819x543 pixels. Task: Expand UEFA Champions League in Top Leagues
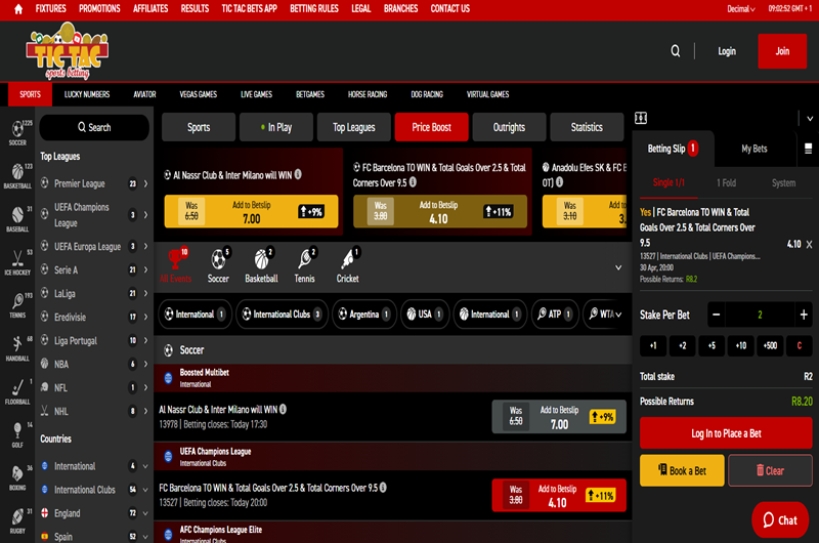click(x=146, y=215)
